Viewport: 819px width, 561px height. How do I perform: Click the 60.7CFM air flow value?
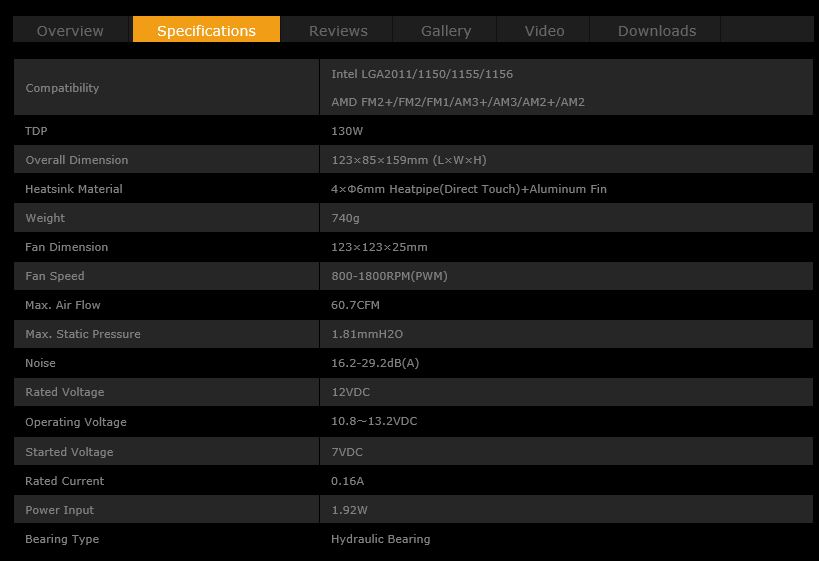pyautogui.click(x=355, y=305)
